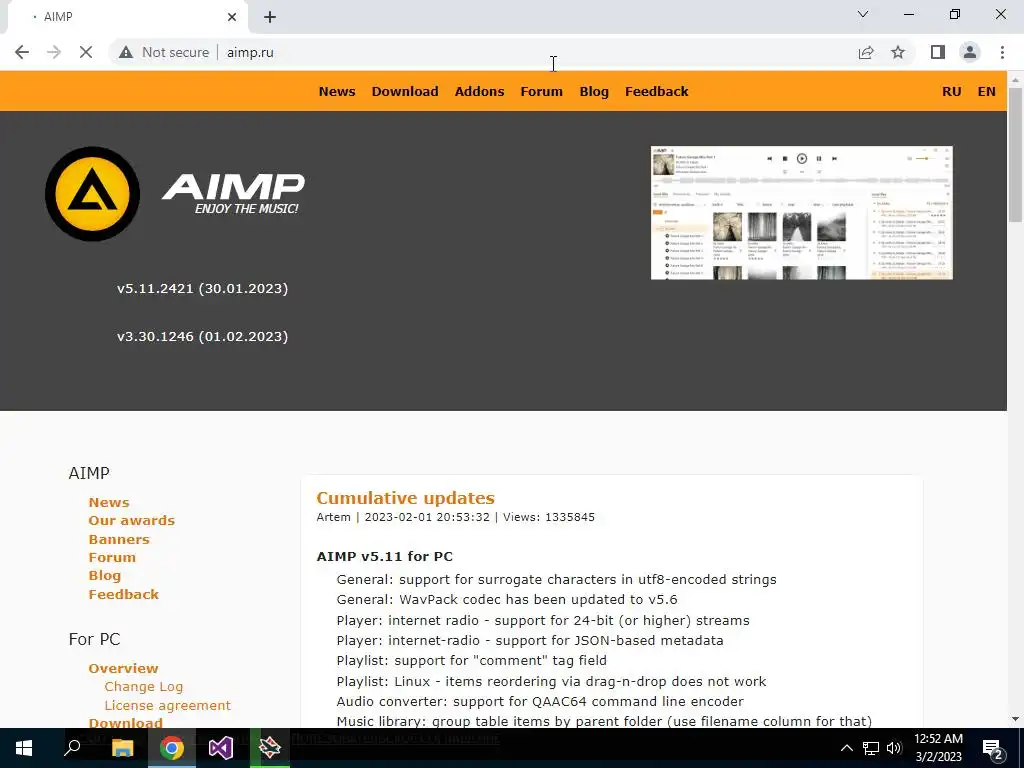Bookmark this page with the star icon
This screenshot has width=1024, height=768.
point(898,52)
